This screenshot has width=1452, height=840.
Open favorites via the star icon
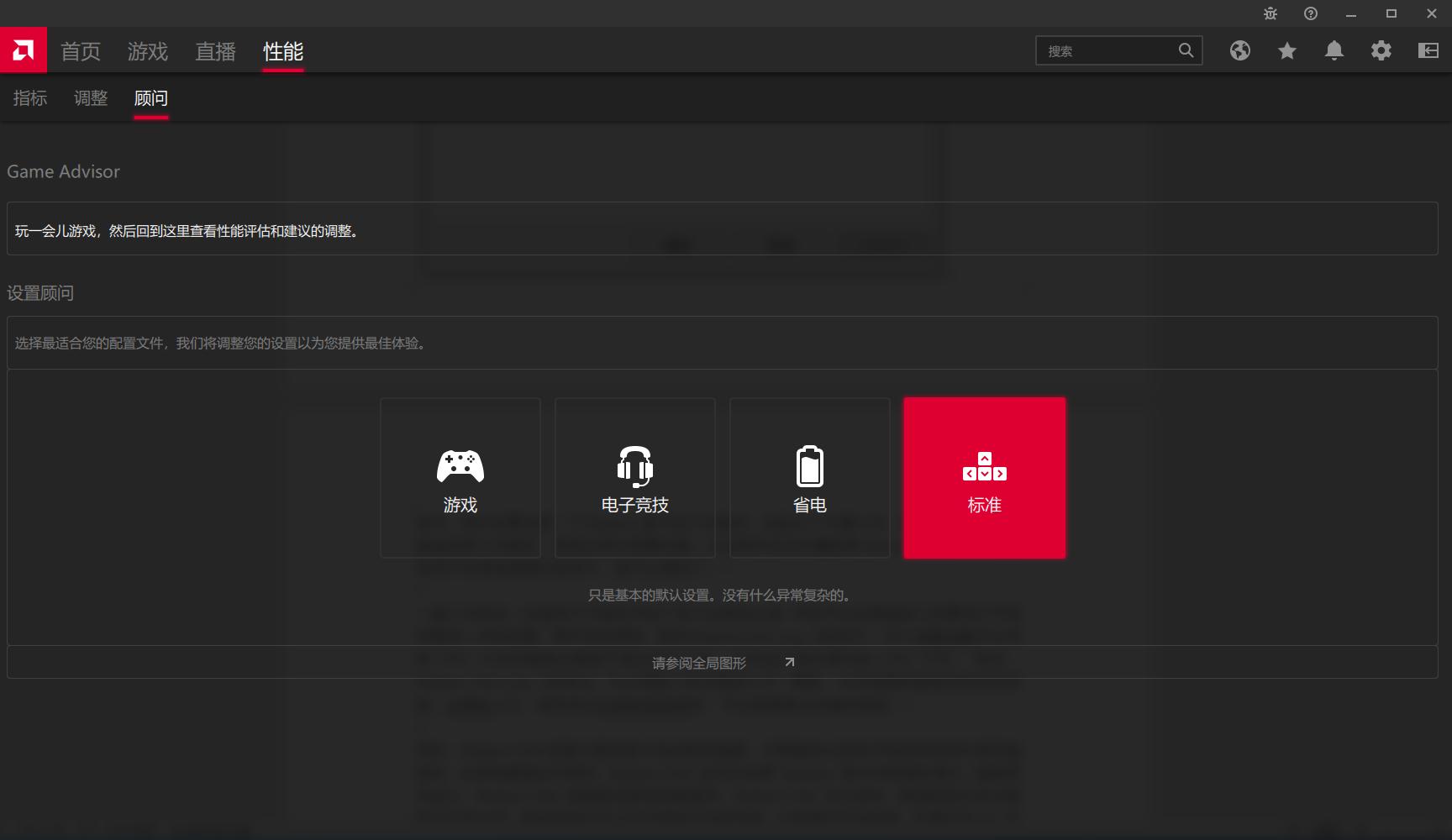pos(1286,50)
